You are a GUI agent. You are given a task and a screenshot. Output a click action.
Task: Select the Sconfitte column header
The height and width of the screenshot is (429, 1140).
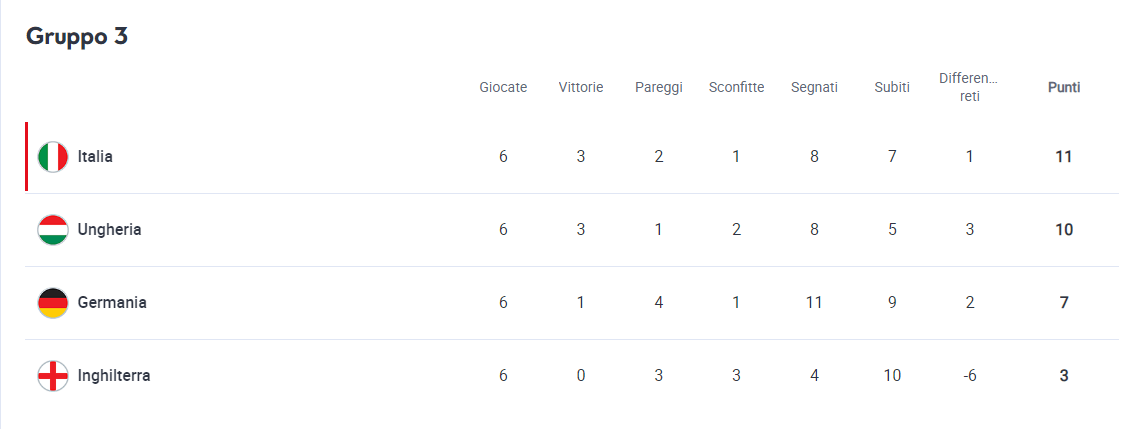[736, 87]
